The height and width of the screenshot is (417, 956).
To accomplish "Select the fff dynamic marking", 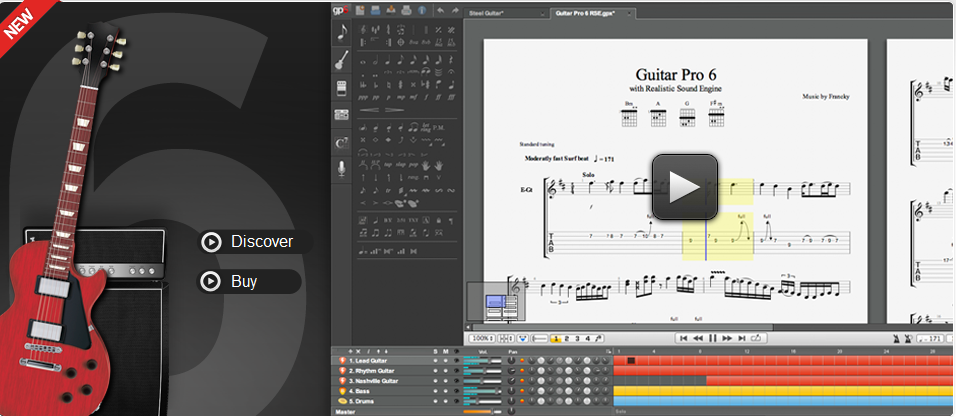I will 451,98.
